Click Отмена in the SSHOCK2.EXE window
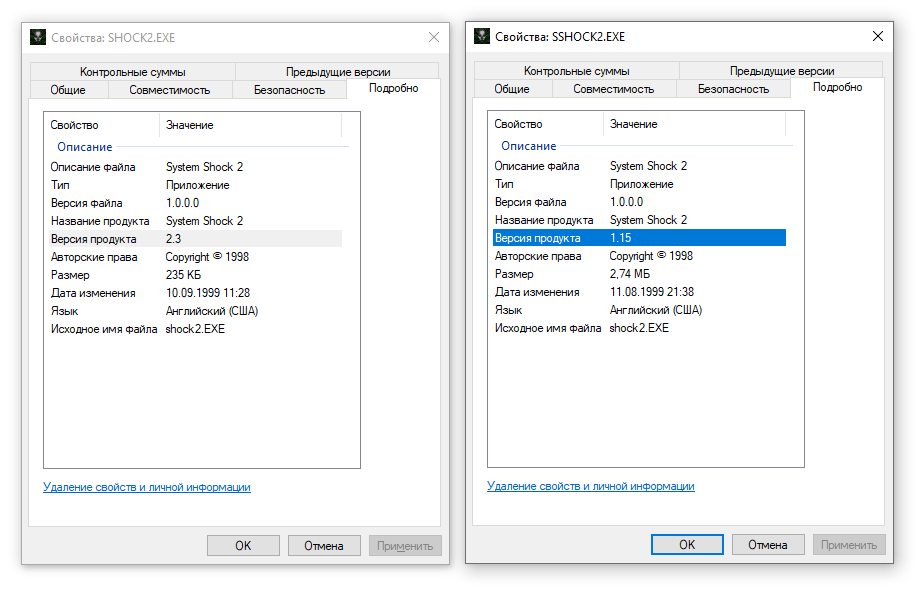 767,545
